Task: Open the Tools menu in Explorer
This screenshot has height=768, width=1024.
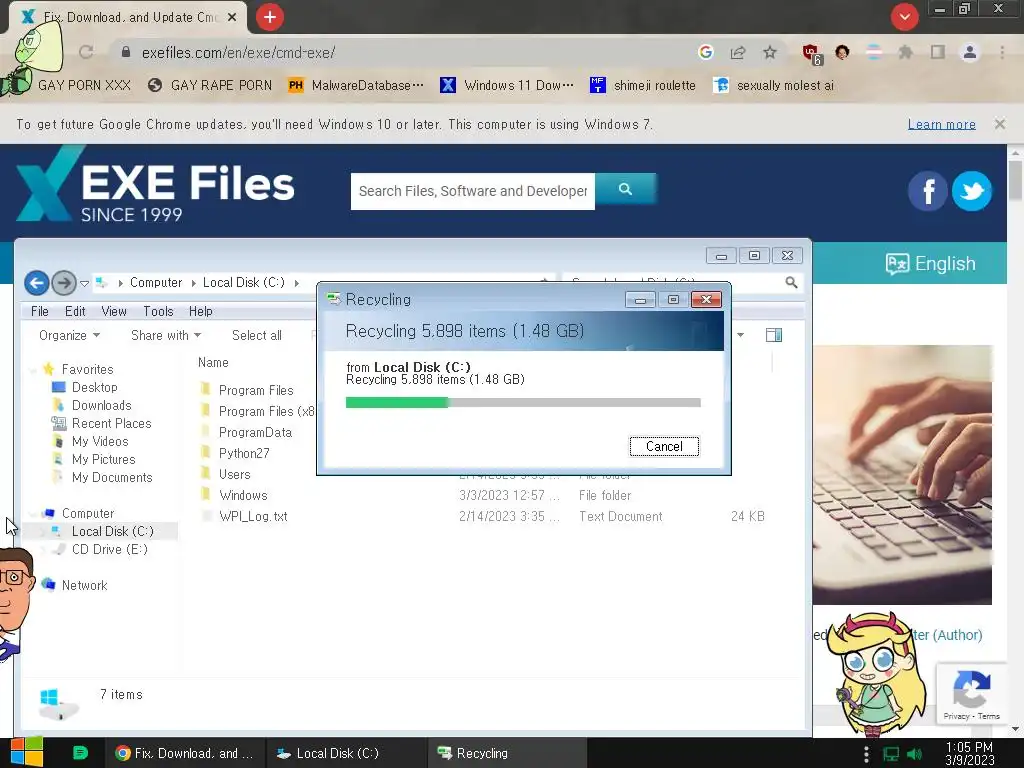Action: click(x=158, y=312)
